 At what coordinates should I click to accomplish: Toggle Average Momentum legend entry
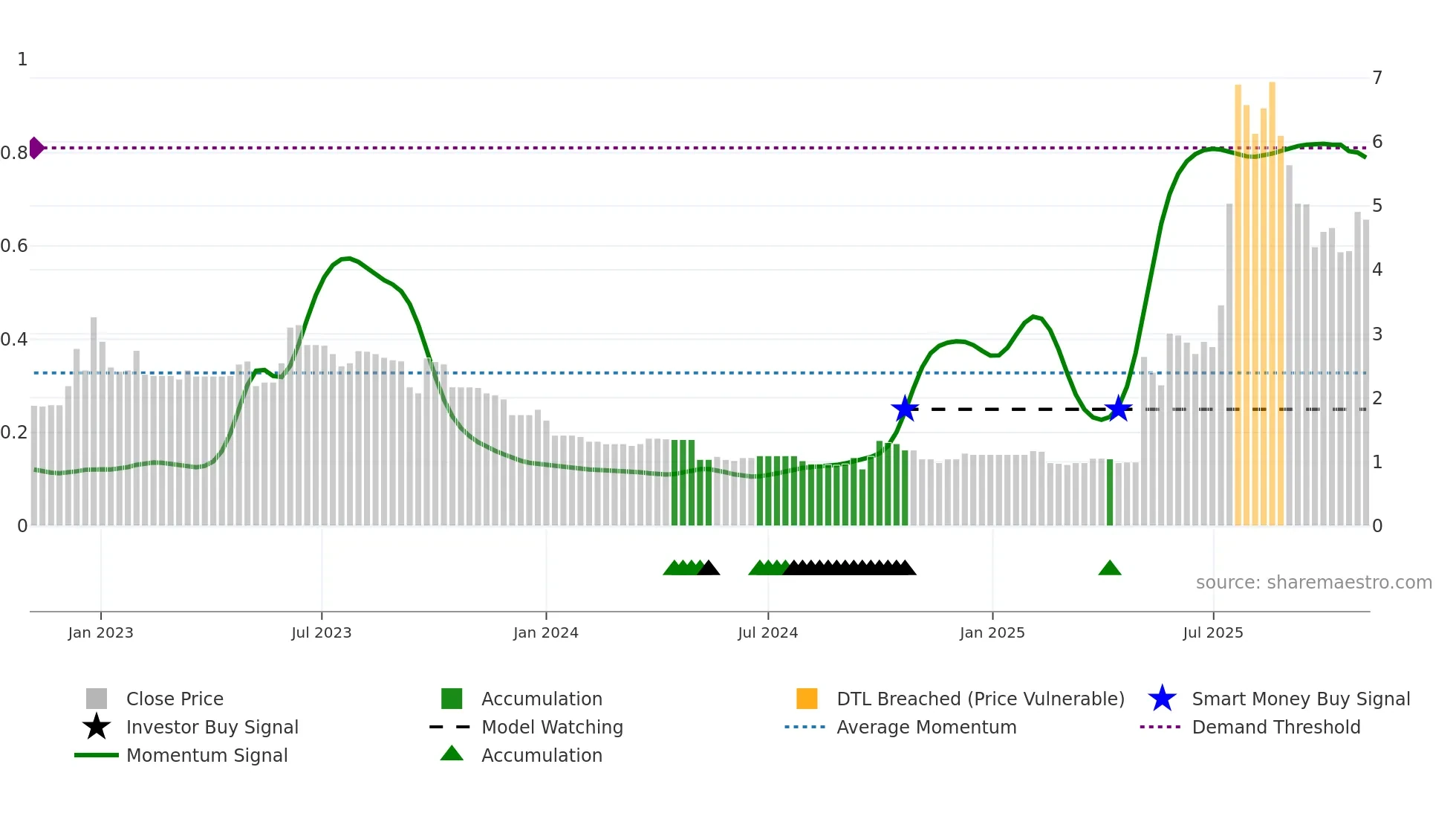click(926, 727)
